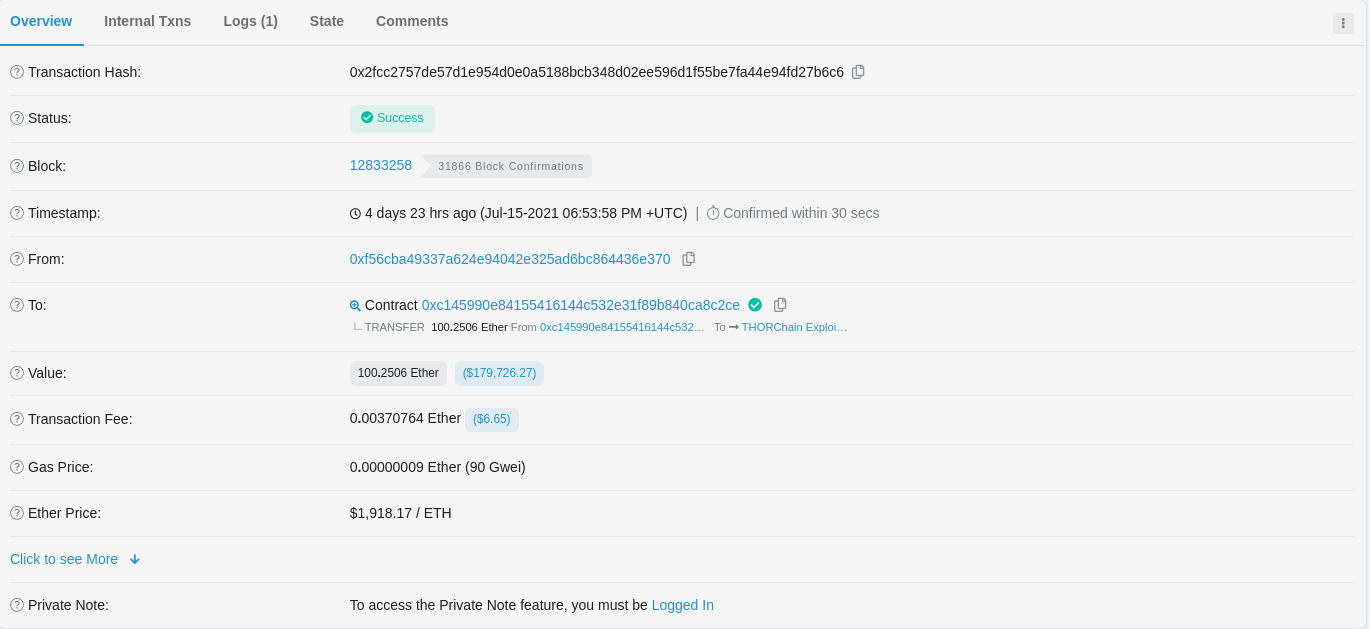
Task: Open the From address 0xf56cba... link
Action: coord(510,259)
